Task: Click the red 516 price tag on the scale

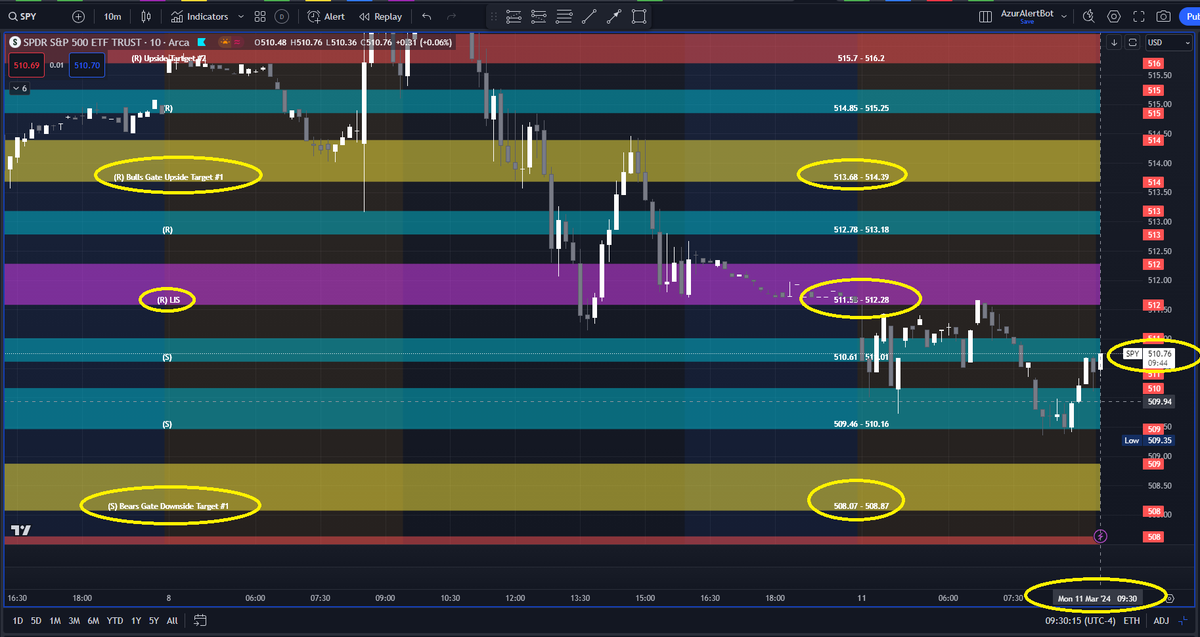Action: [x=1153, y=64]
